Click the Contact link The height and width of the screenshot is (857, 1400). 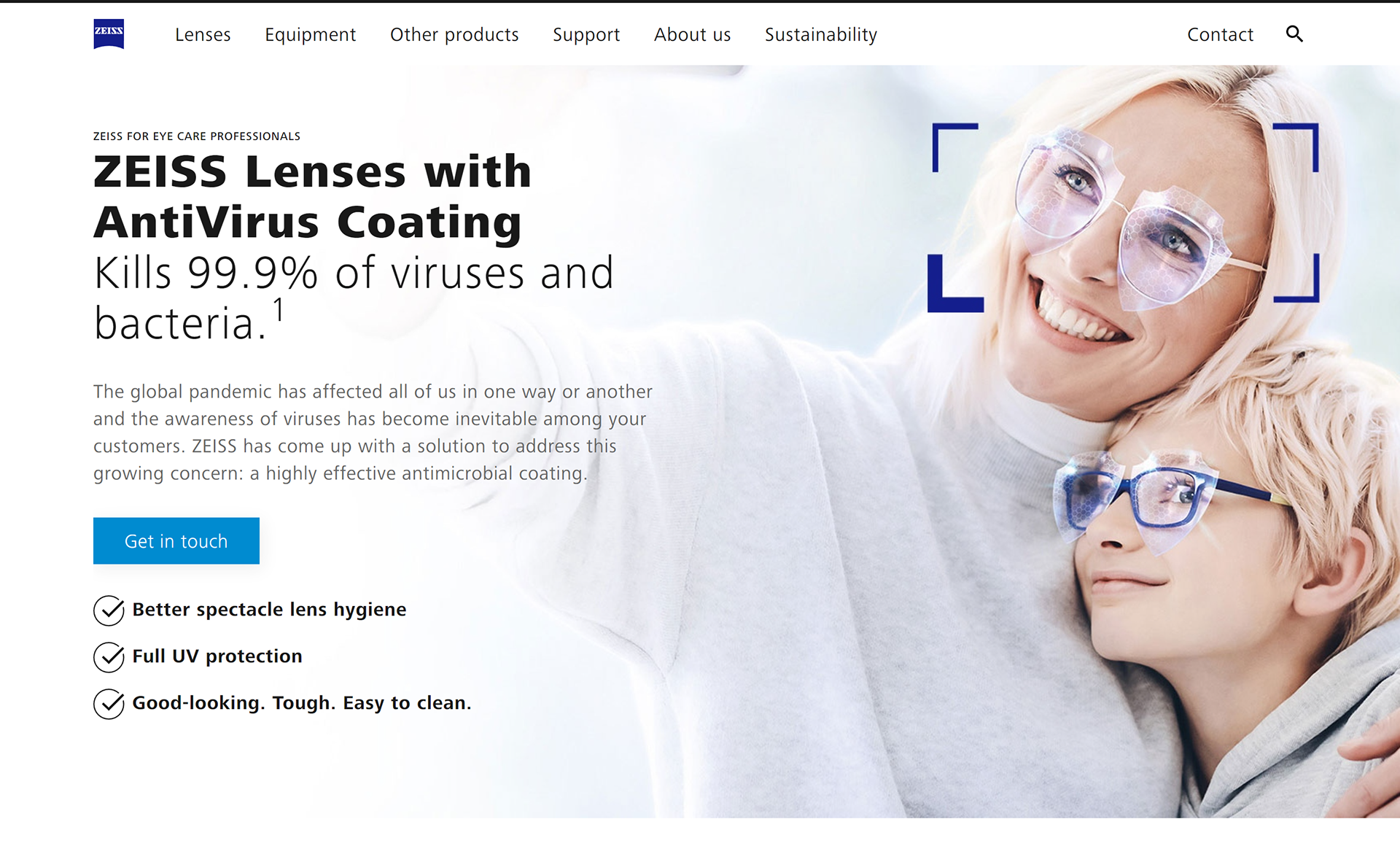1220,34
